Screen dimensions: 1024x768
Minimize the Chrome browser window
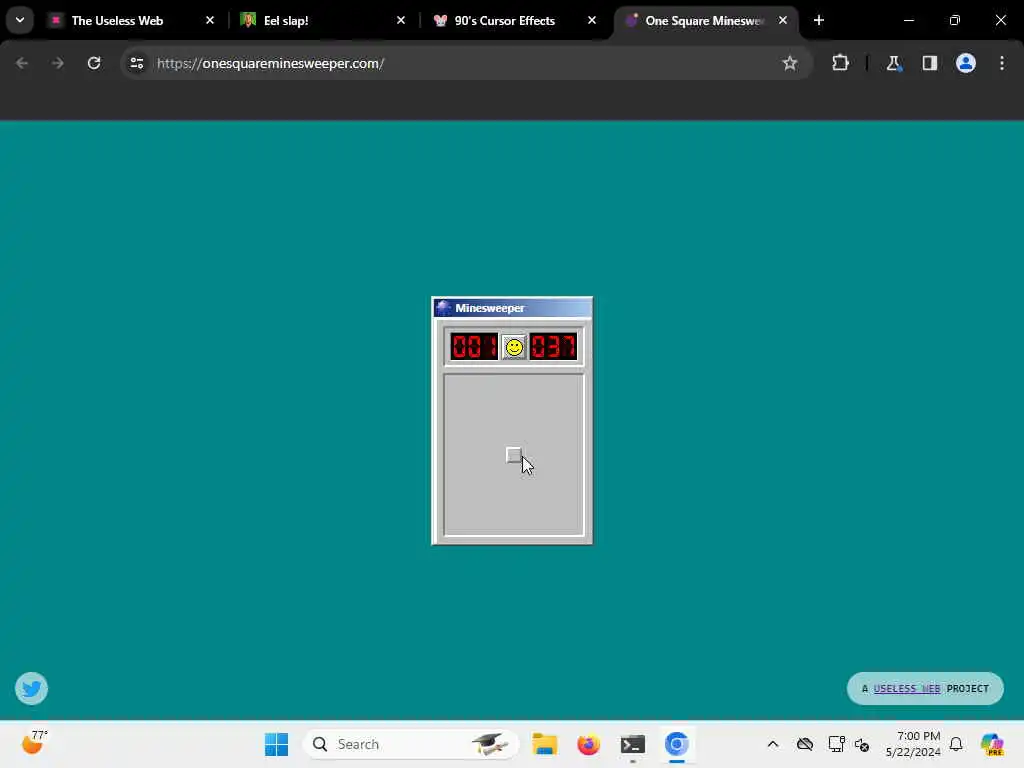(908, 20)
